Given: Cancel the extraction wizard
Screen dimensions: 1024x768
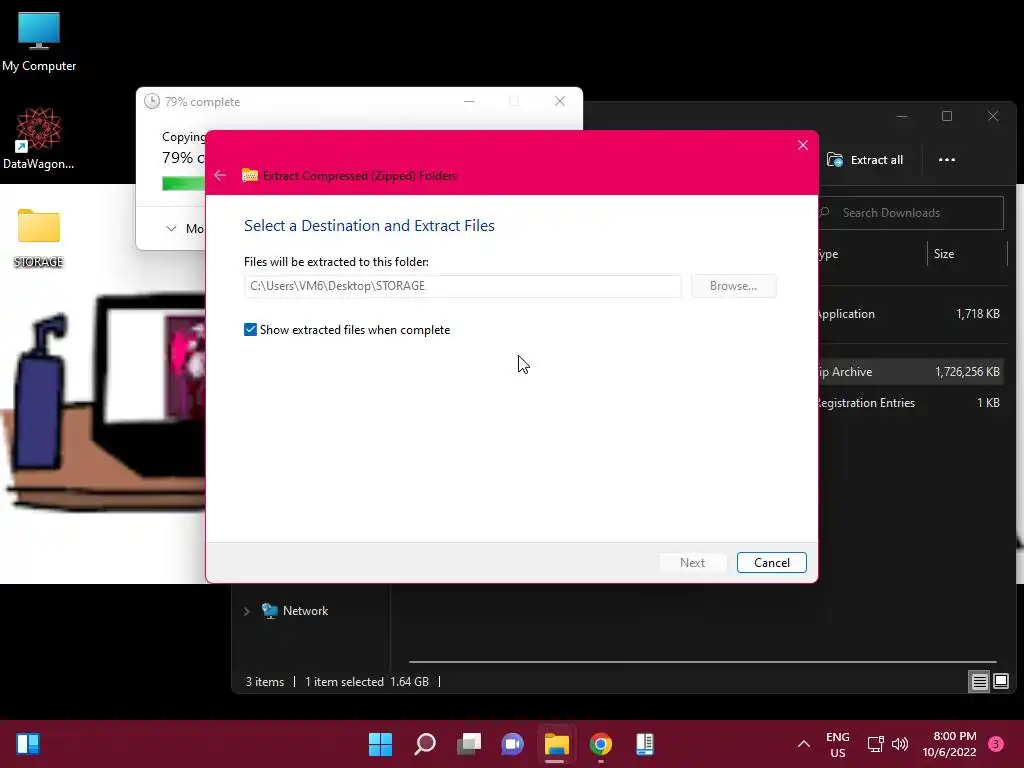Looking at the screenshot, I should coord(771,563).
